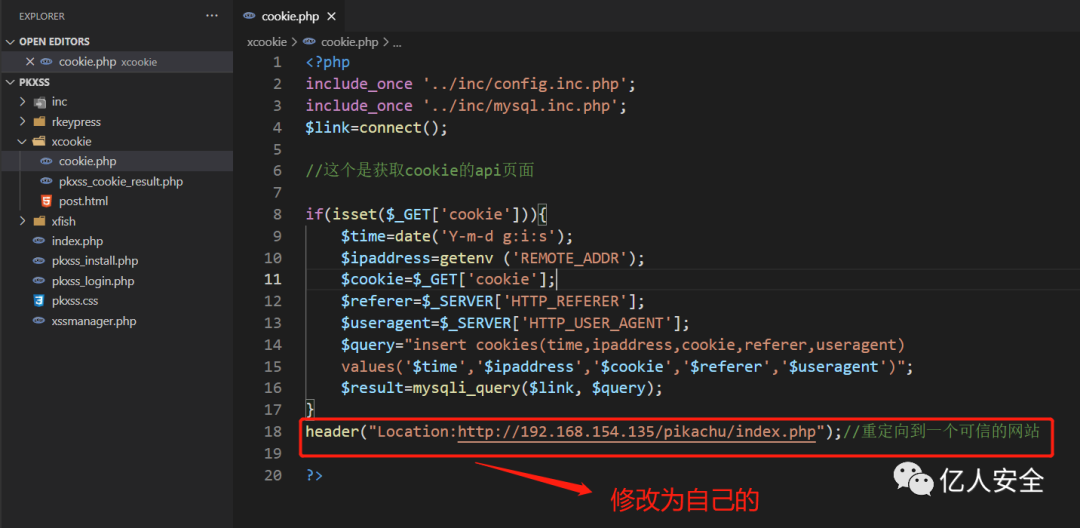The image size is (1080, 528).
Task: Expand the xfish folder chevron
Action: (x=23, y=221)
